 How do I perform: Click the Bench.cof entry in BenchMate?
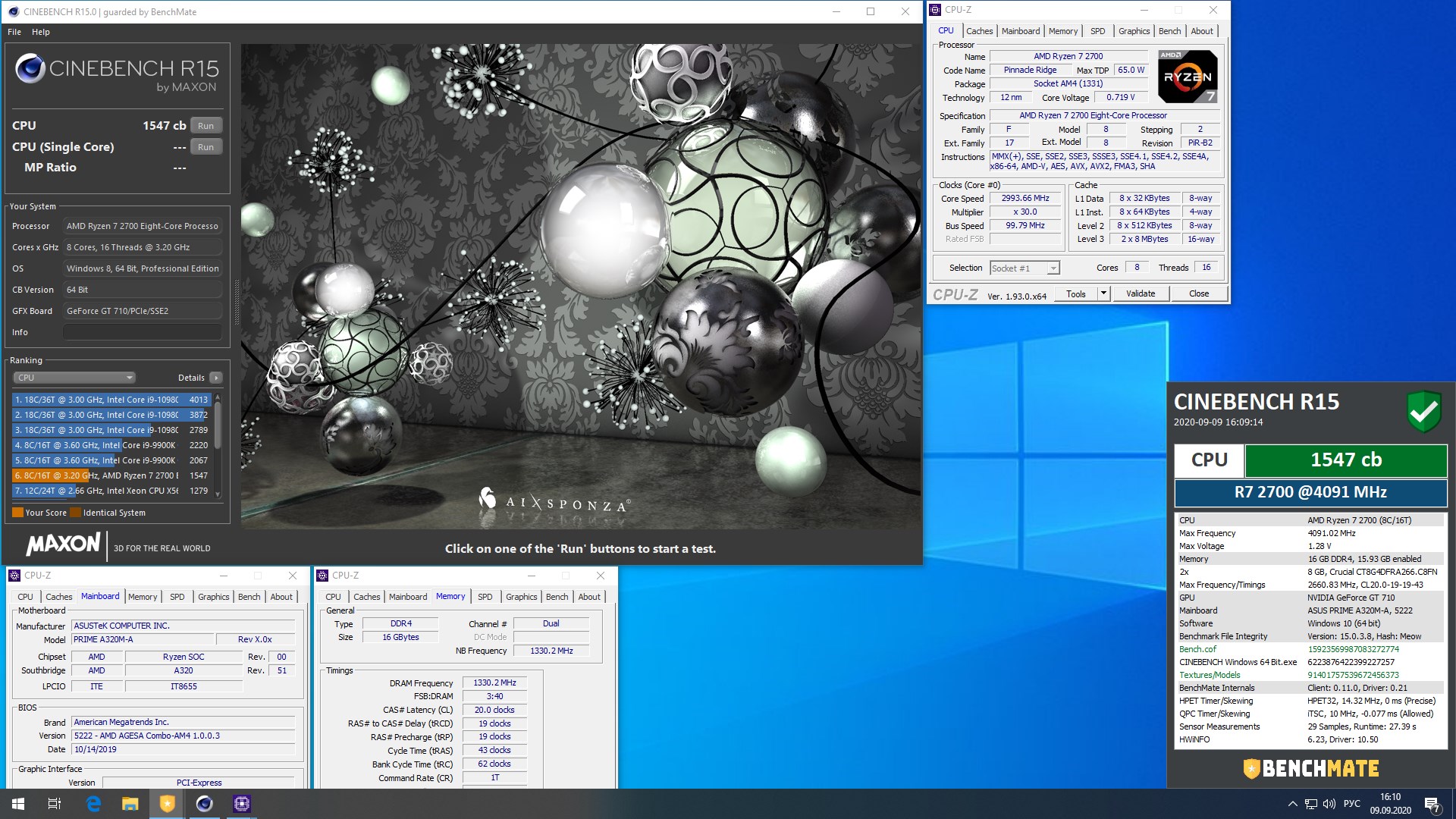(x=1198, y=649)
